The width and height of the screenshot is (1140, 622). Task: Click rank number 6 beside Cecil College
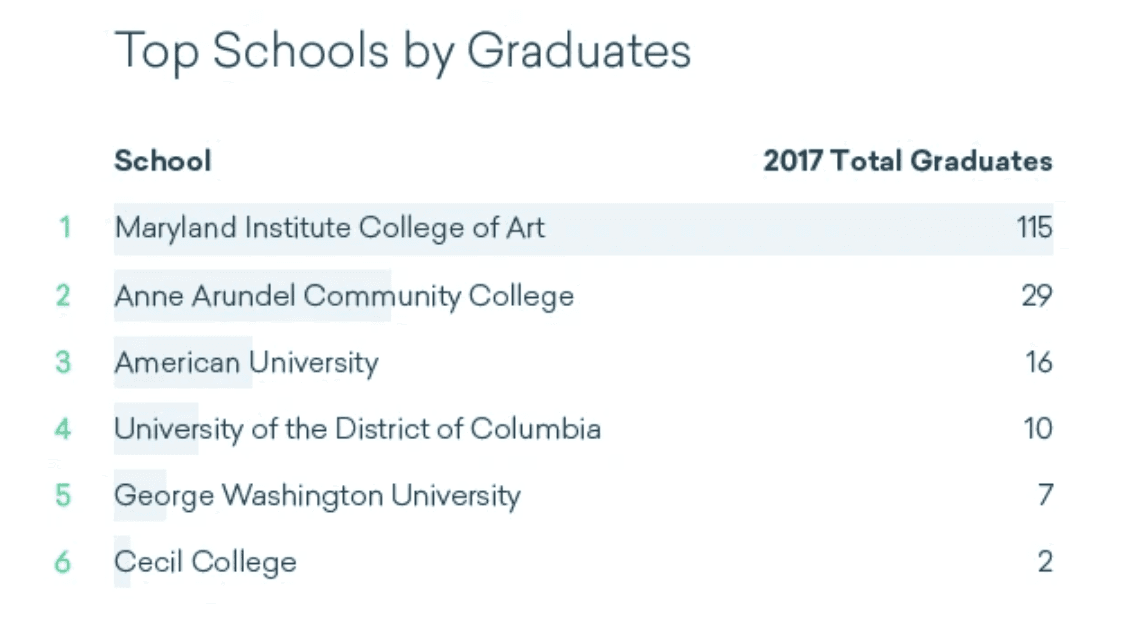coord(63,562)
